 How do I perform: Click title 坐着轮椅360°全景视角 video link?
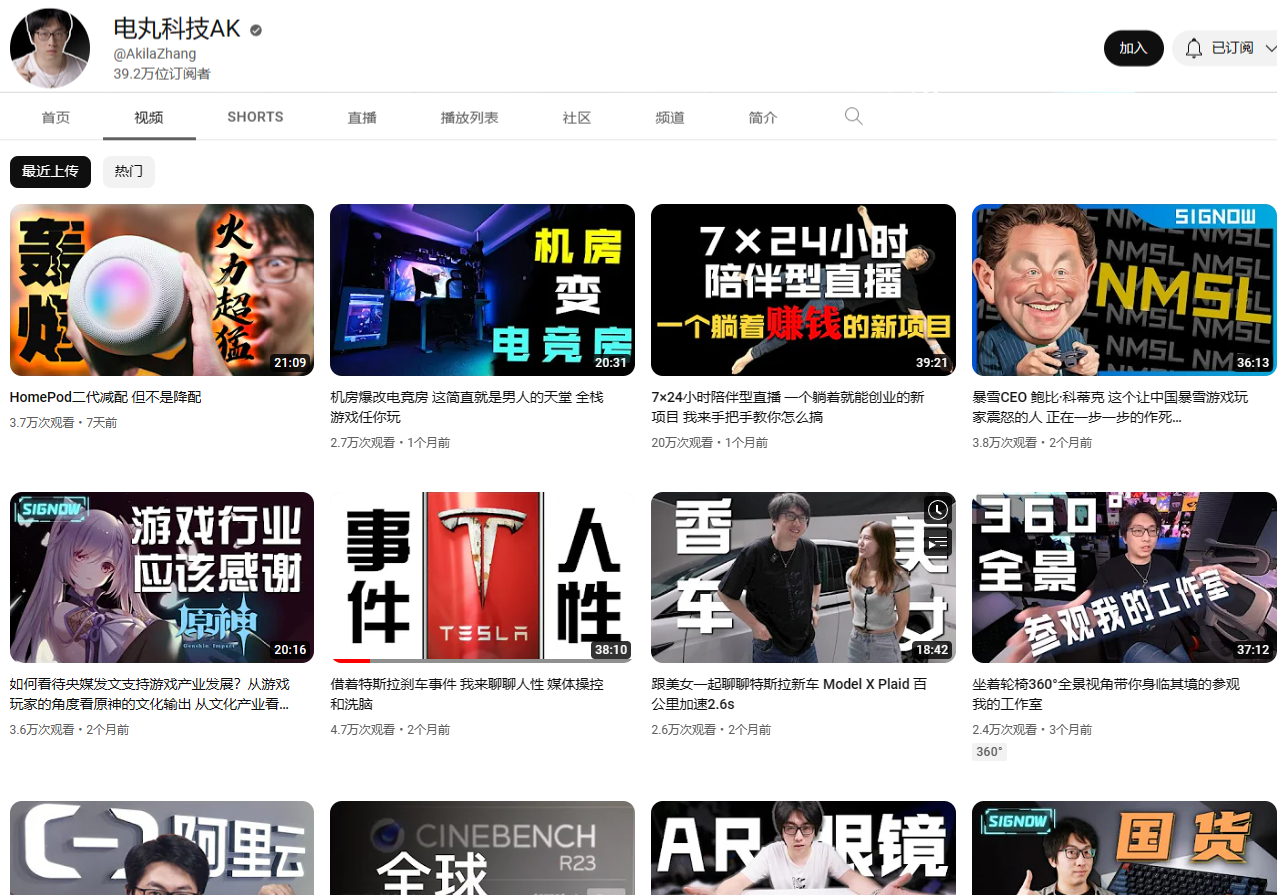[1106, 694]
